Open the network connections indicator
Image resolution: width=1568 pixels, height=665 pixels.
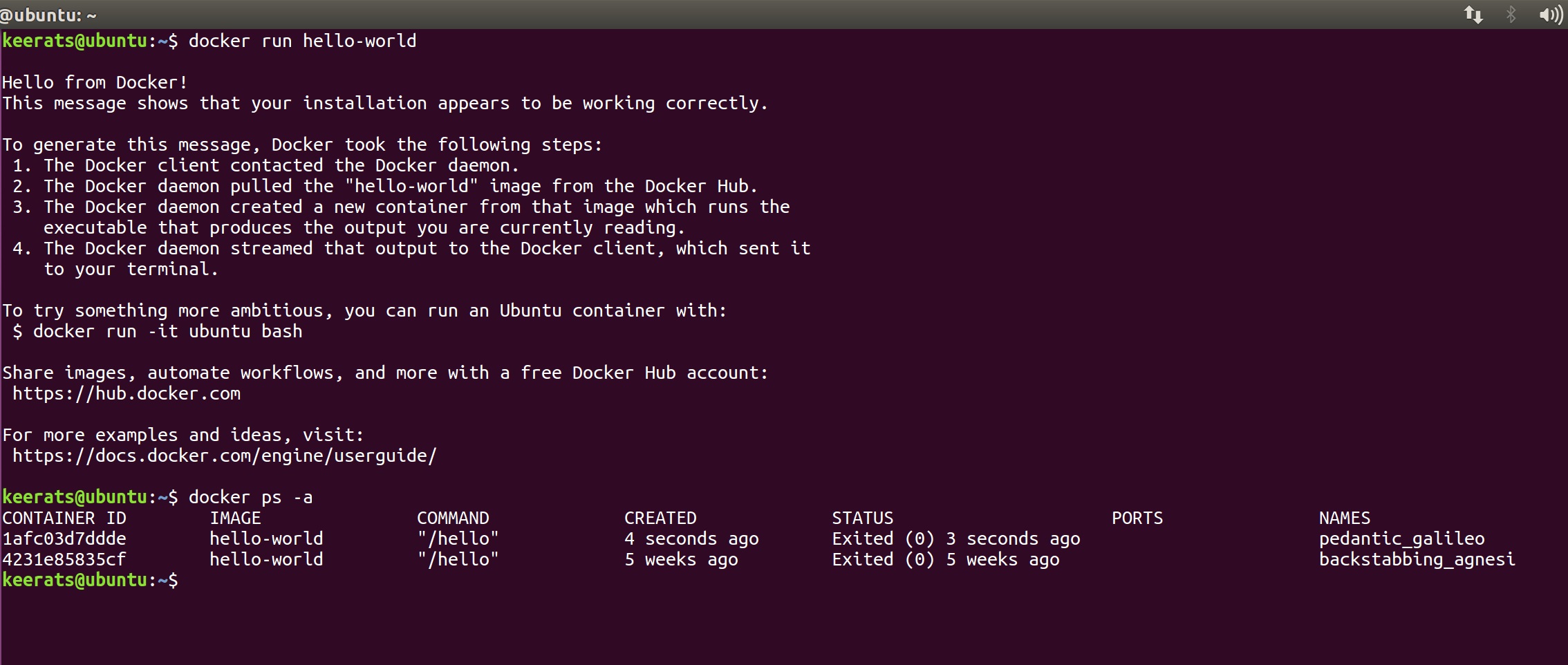(1473, 15)
